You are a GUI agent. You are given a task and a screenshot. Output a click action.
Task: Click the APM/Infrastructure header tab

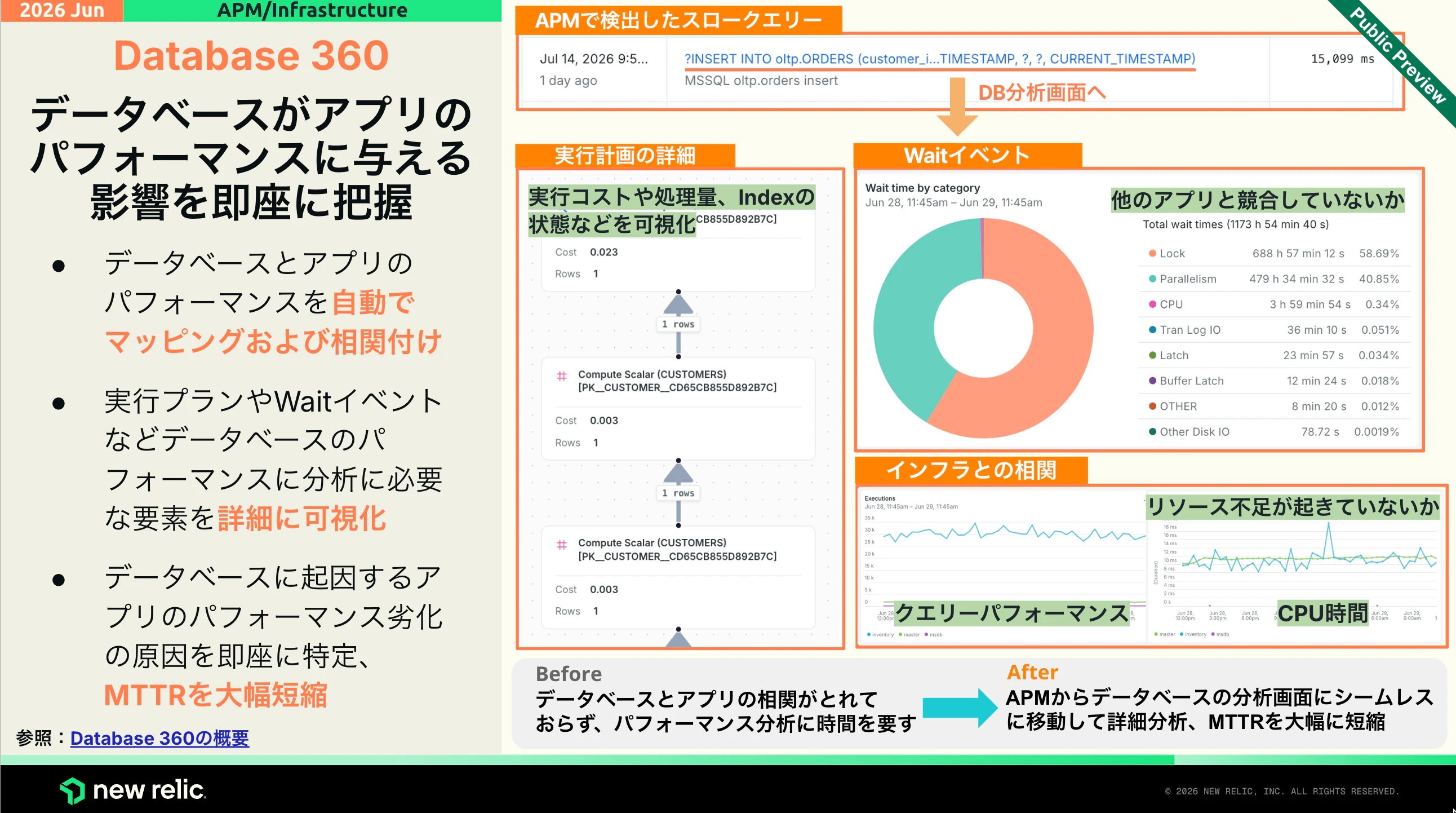point(312,10)
